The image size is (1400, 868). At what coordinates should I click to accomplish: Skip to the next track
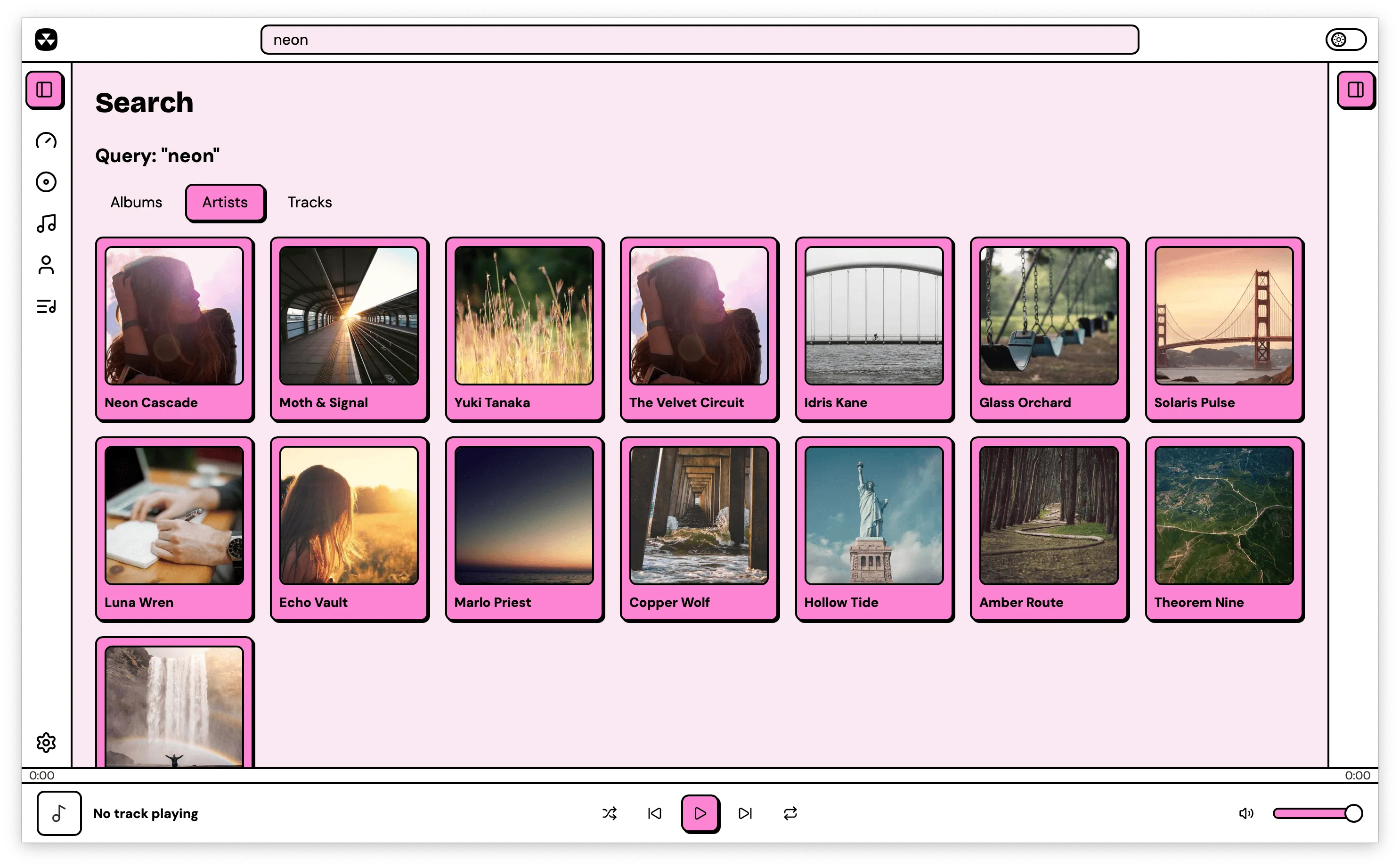745,813
